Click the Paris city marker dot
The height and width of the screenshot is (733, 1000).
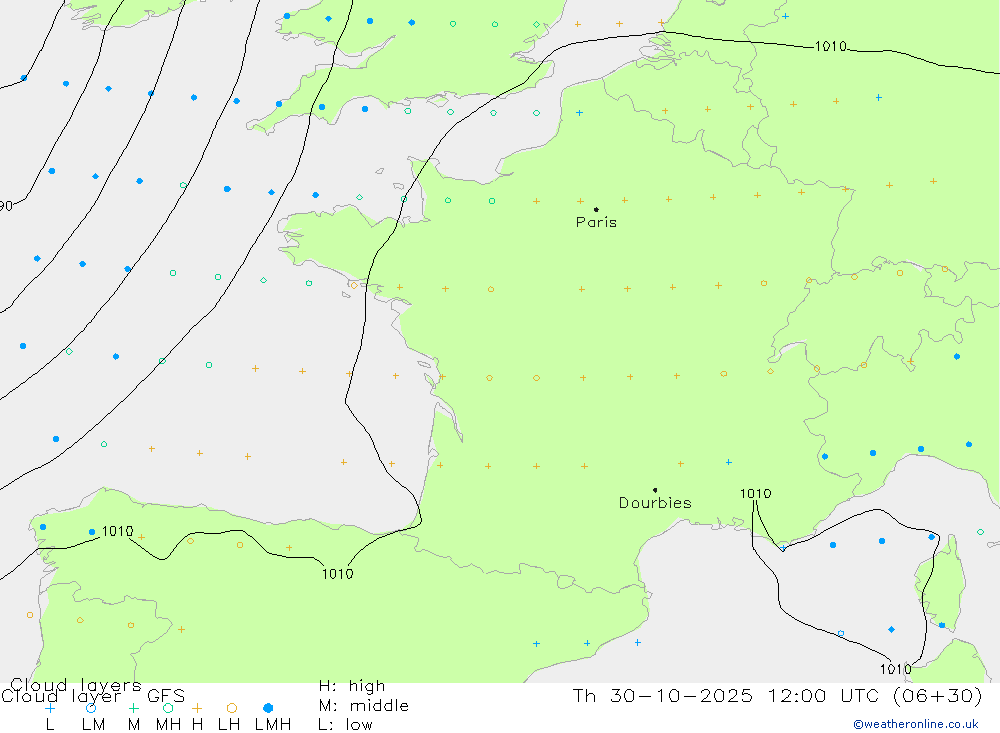click(x=596, y=209)
